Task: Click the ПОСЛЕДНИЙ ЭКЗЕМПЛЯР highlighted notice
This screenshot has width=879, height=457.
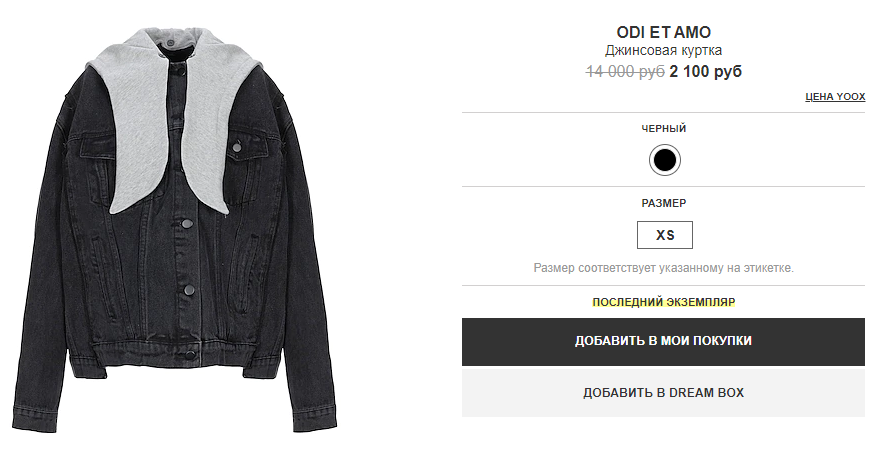Action: [x=664, y=302]
